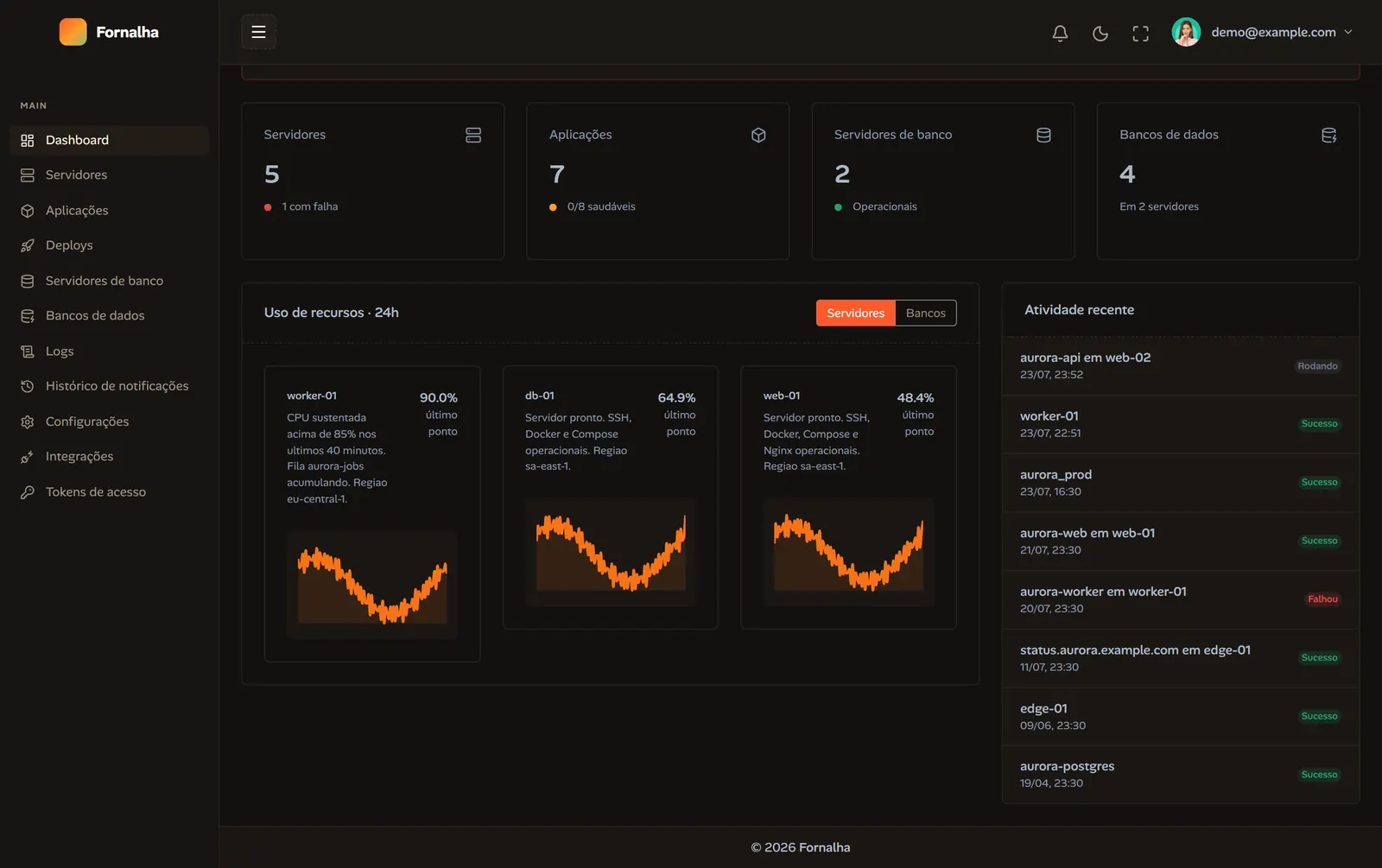Click the web-01 resource card title

[x=782, y=396]
